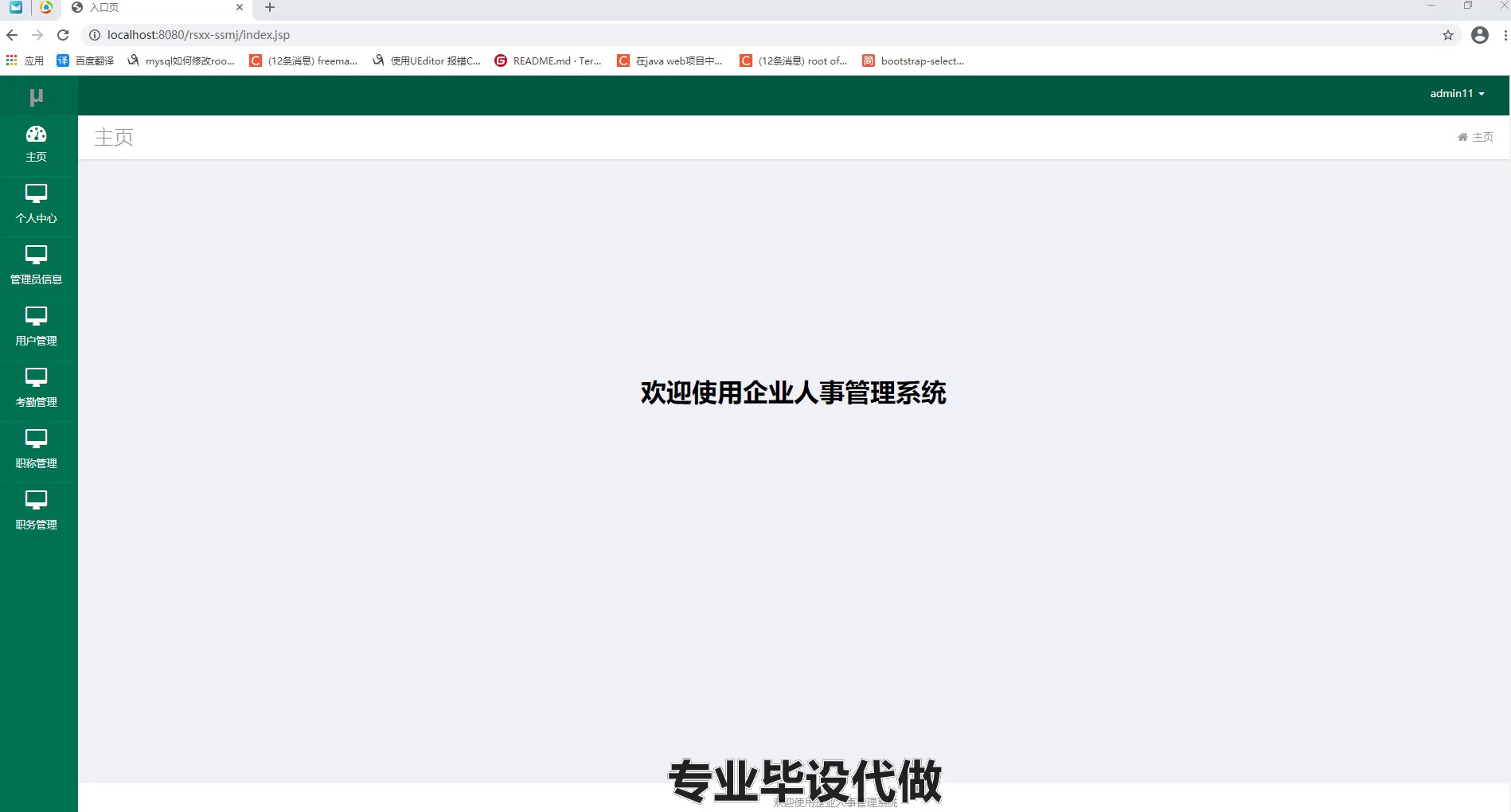Click the home icon in the breadcrumb
The image size is (1511, 812).
click(1462, 136)
